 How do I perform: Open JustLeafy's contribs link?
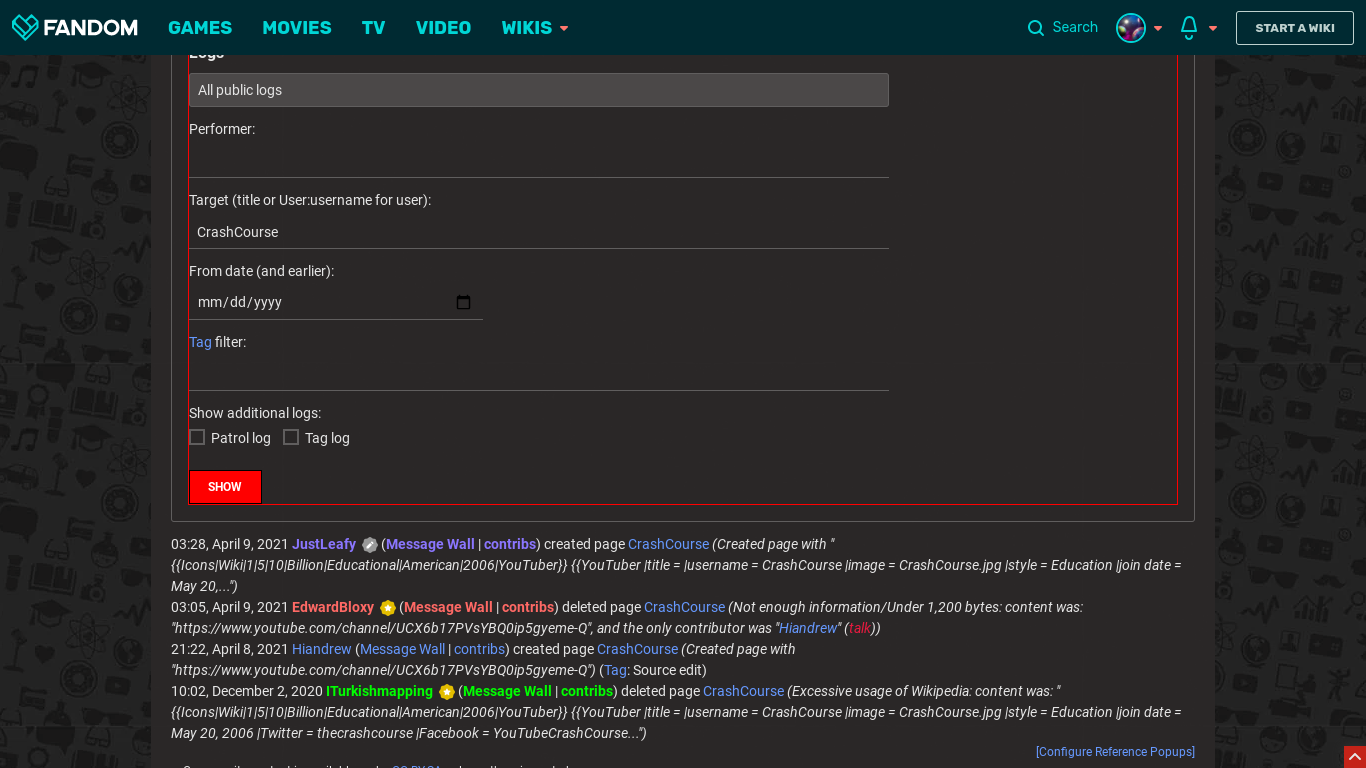[x=510, y=544]
